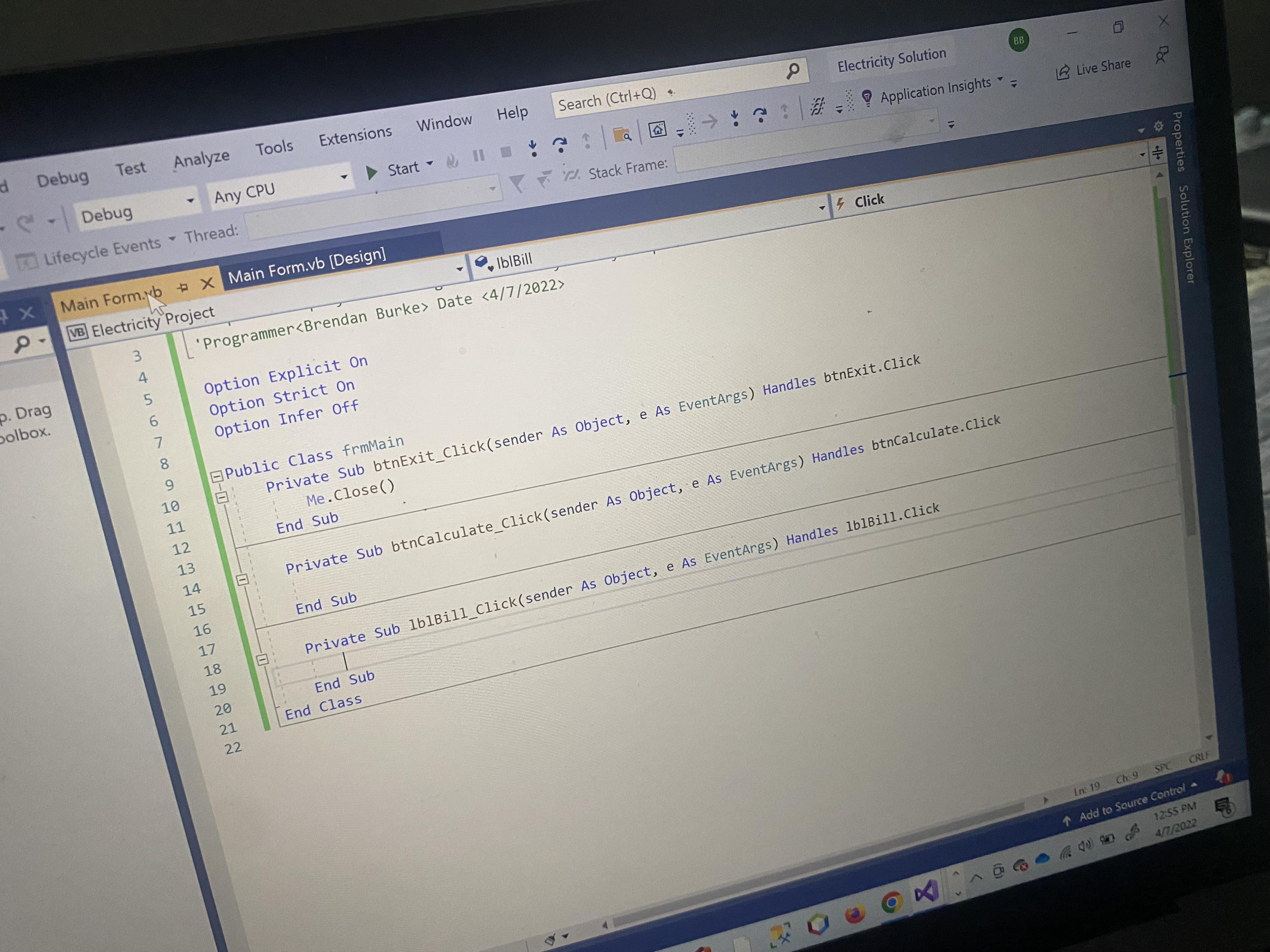Open the BB user account badge
Screen dimensions: 1270x952
pos(1019,40)
